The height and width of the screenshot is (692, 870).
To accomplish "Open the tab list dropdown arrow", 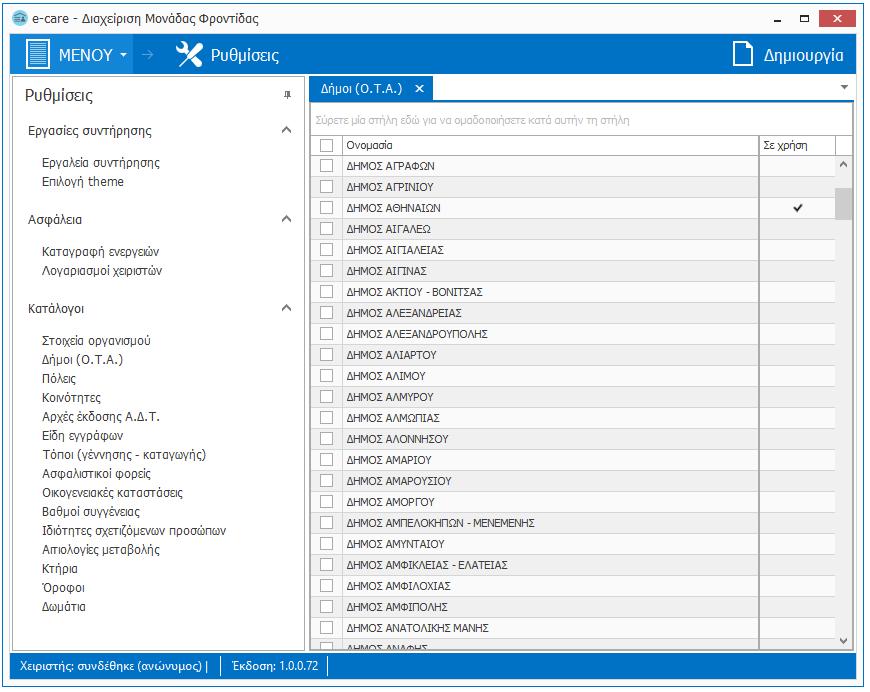I will pyautogui.click(x=844, y=87).
